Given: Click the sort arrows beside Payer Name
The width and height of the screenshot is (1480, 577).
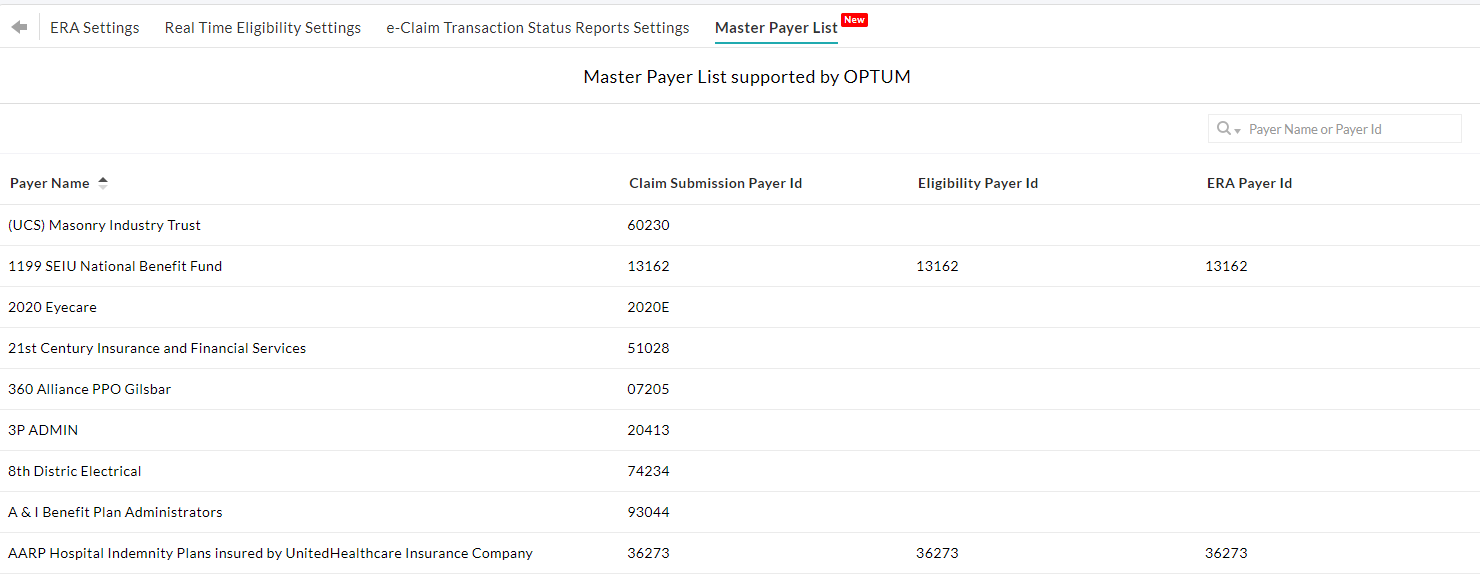Looking at the screenshot, I should click(101, 182).
